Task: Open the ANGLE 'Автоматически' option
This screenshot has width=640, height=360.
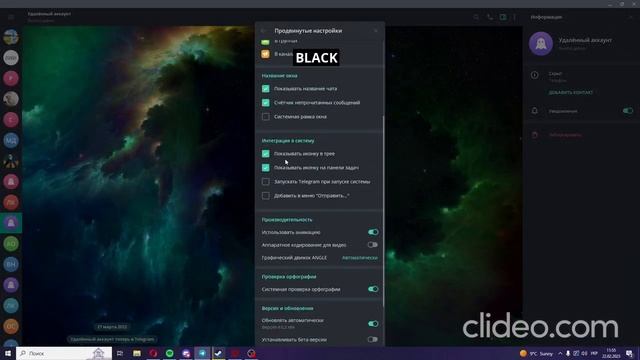Action: click(x=360, y=258)
